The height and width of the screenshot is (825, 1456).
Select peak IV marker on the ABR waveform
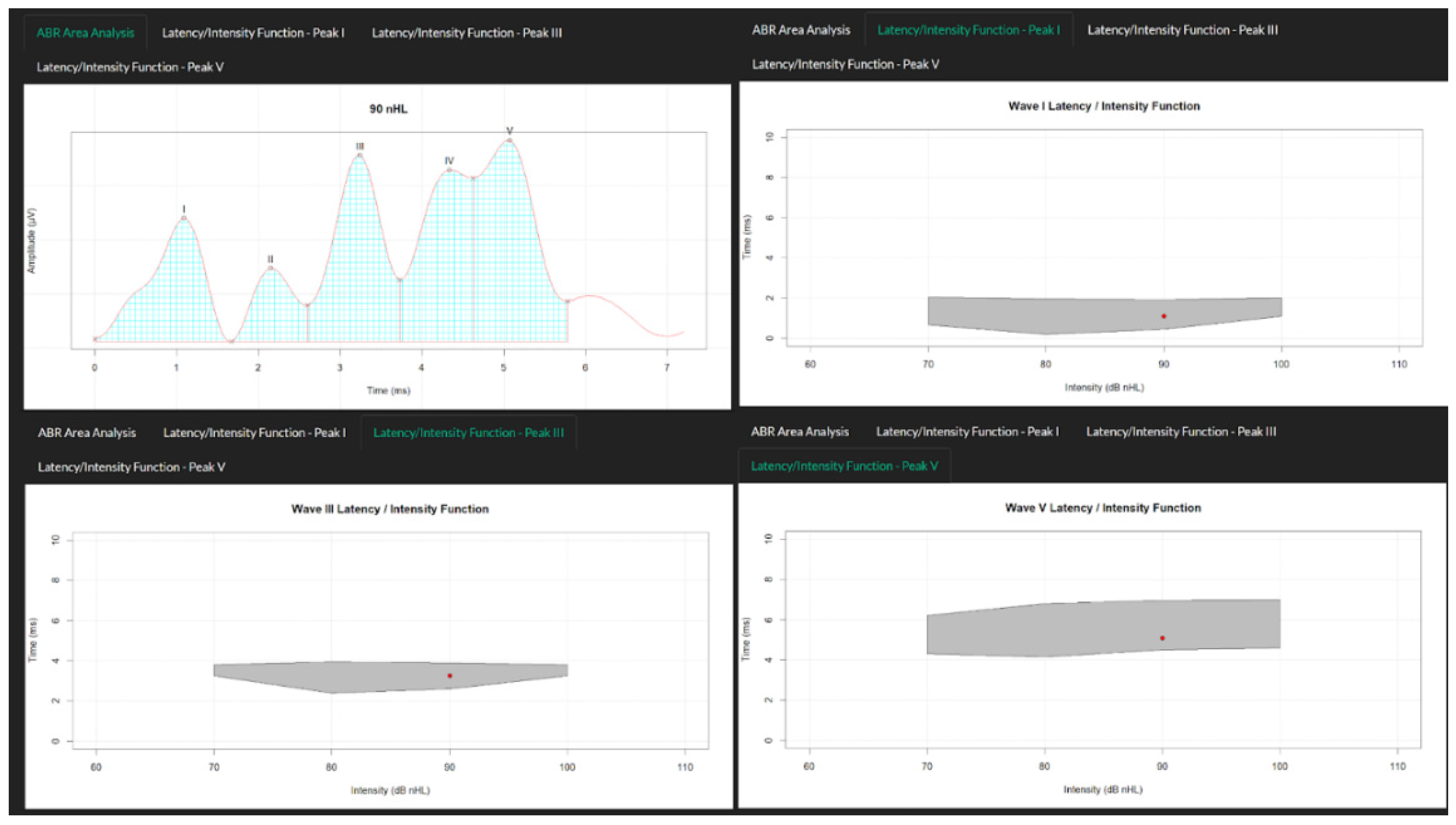point(449,169)
